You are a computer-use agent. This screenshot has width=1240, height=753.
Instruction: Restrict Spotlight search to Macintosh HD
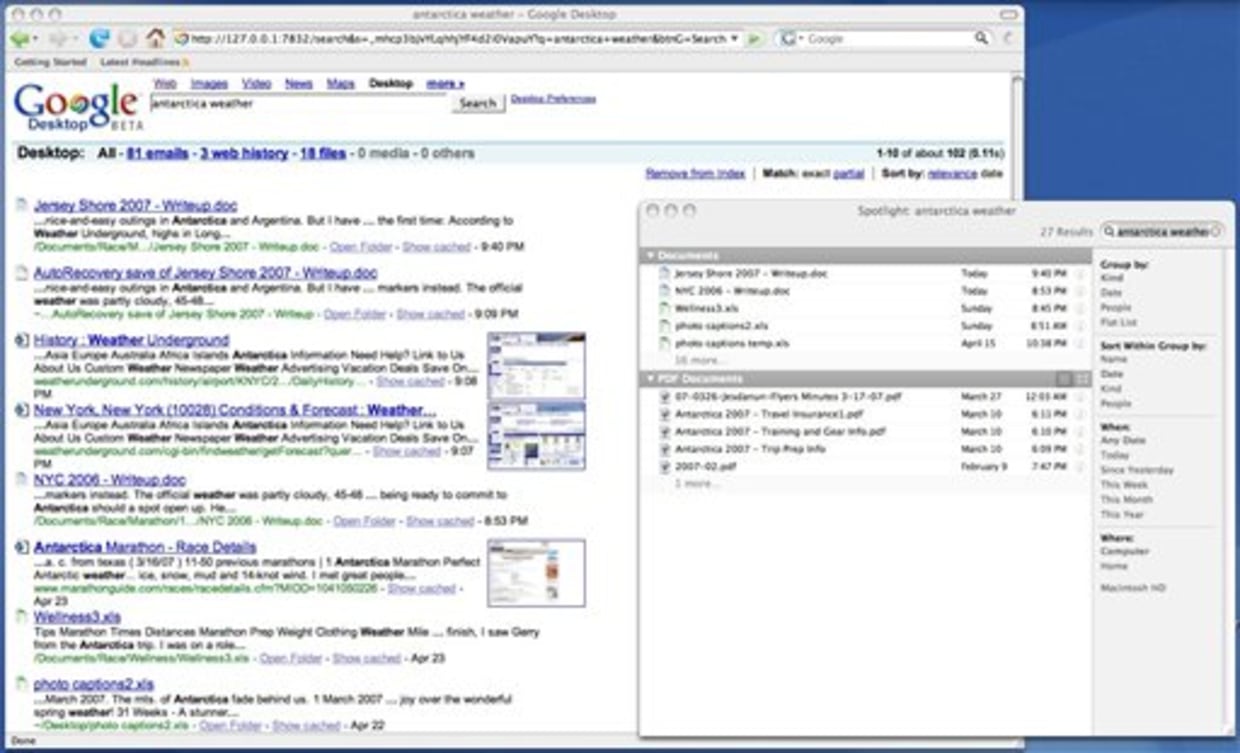pos(1133,588)
